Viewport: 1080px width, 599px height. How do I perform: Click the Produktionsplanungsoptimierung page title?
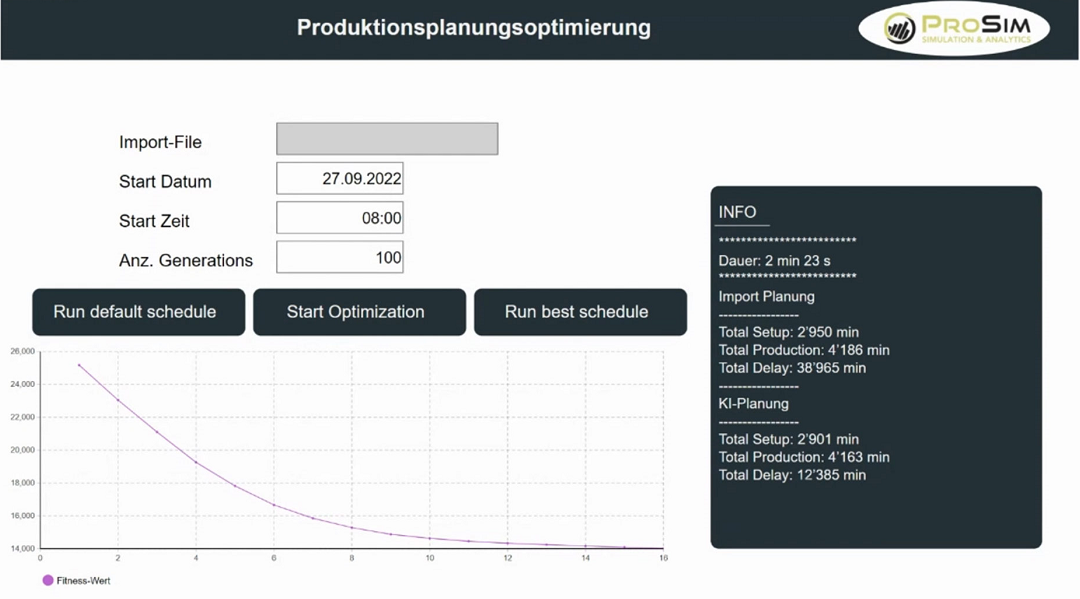(474, 28)
